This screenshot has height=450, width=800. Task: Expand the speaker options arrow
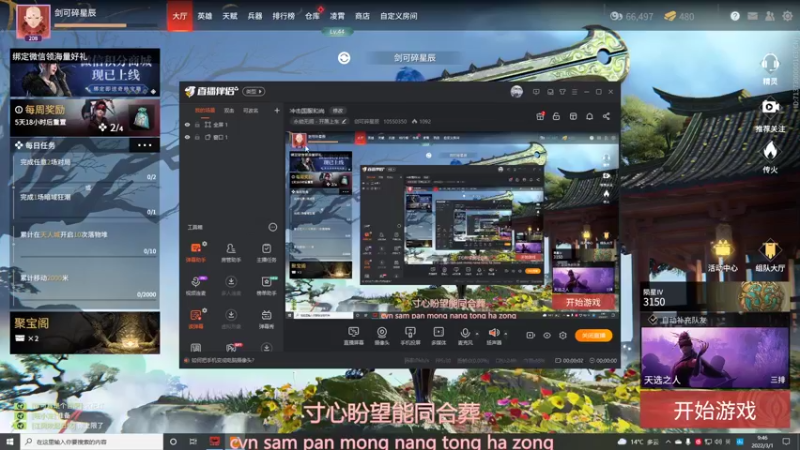click(x=506, y=334)
